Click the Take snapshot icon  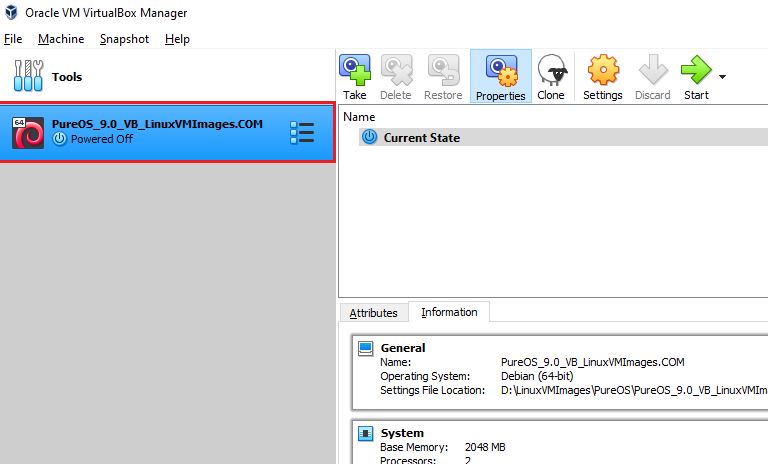(355, 70)
